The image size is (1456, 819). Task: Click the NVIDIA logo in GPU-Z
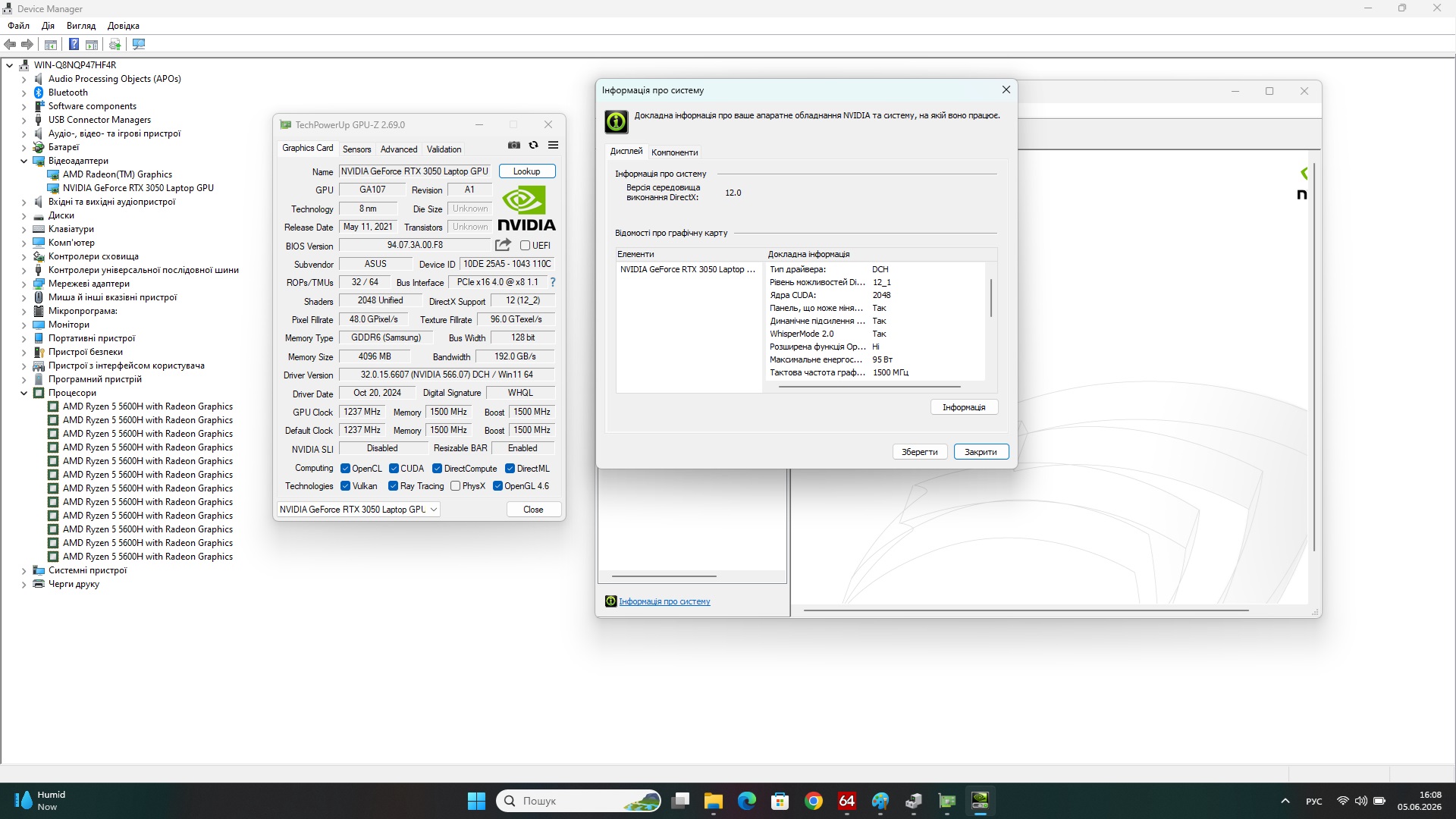click(527, 209)
